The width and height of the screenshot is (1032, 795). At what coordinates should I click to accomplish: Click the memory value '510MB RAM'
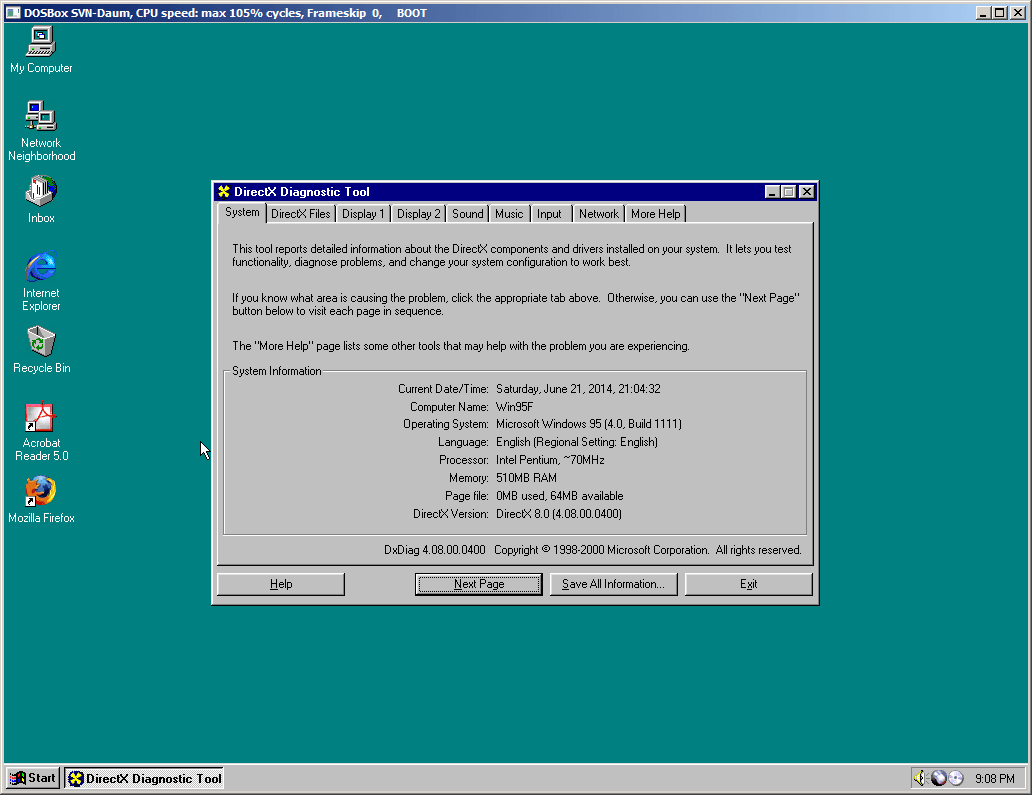click(527, 478)
